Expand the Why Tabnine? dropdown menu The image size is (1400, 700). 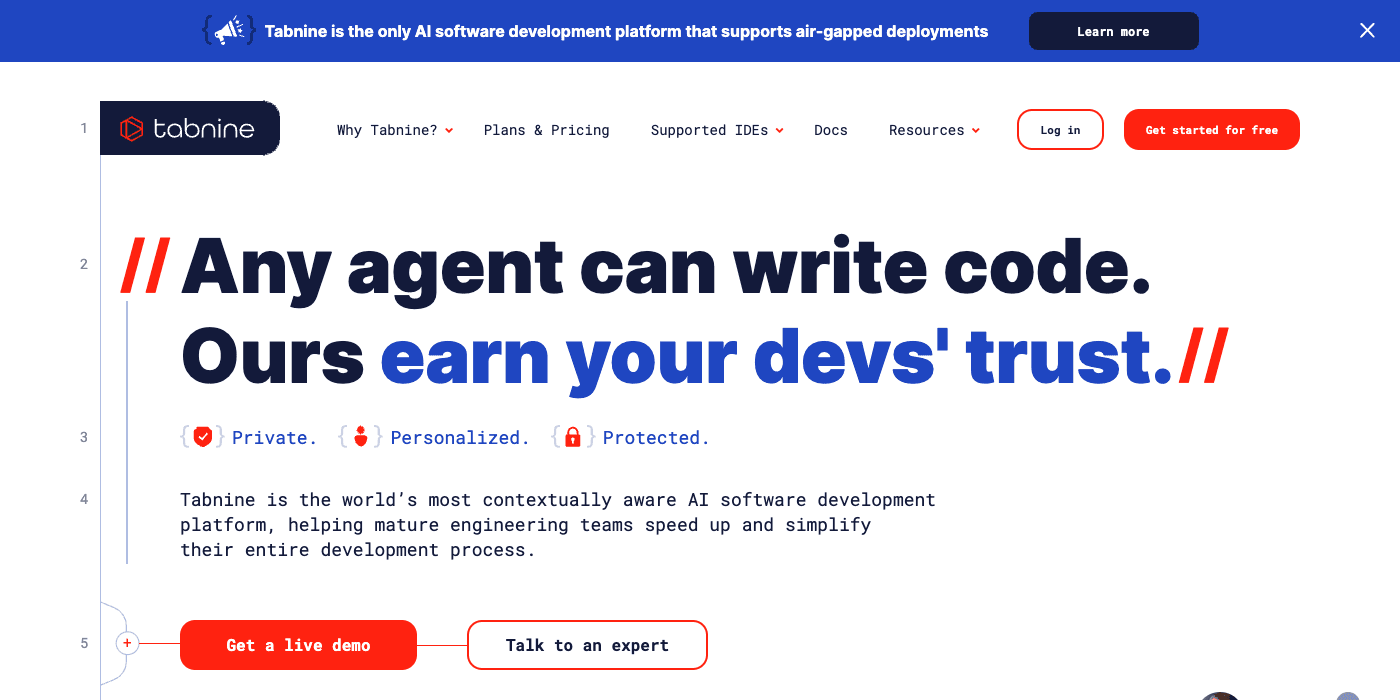(395, 130)
